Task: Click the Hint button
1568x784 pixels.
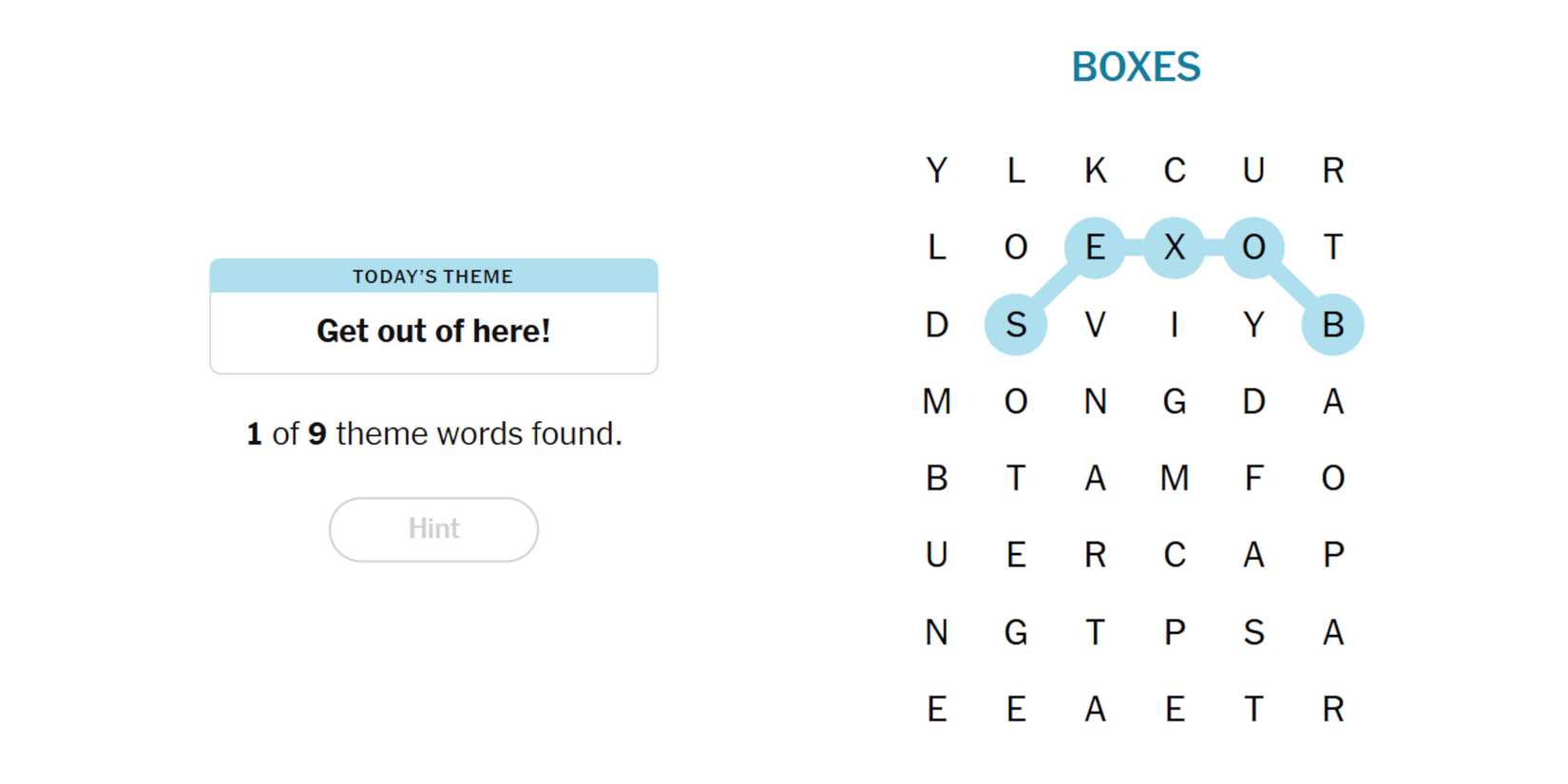Action: 433,529
